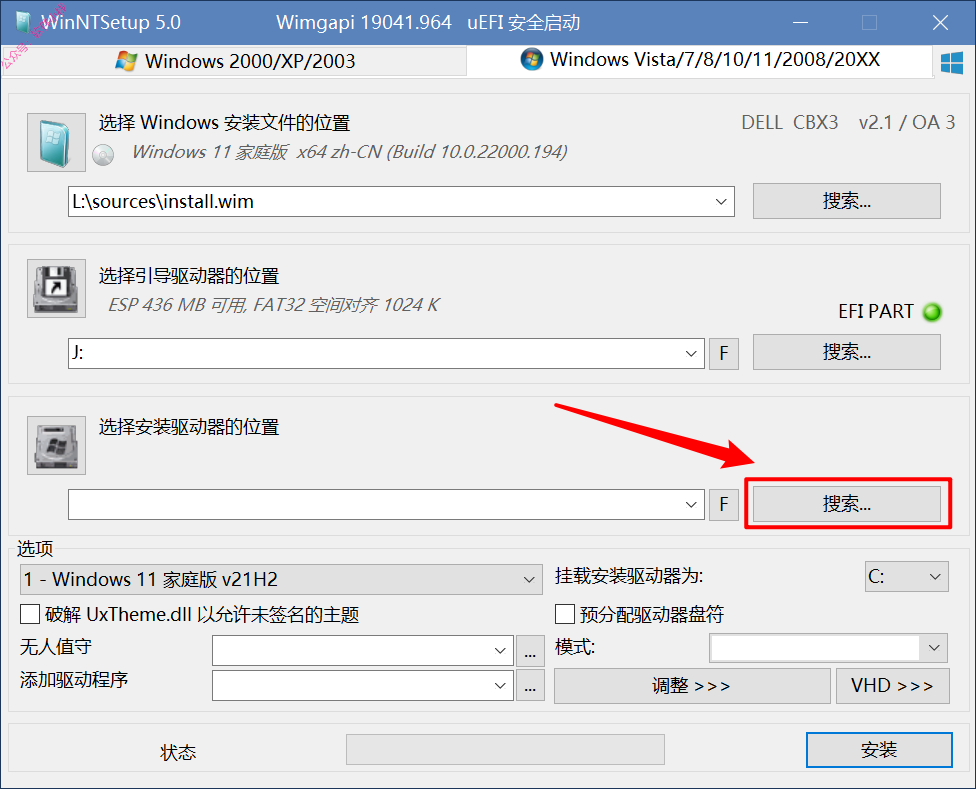Click the 选择 Windows 安装文件的位置 label

click(x=225, y=123)
